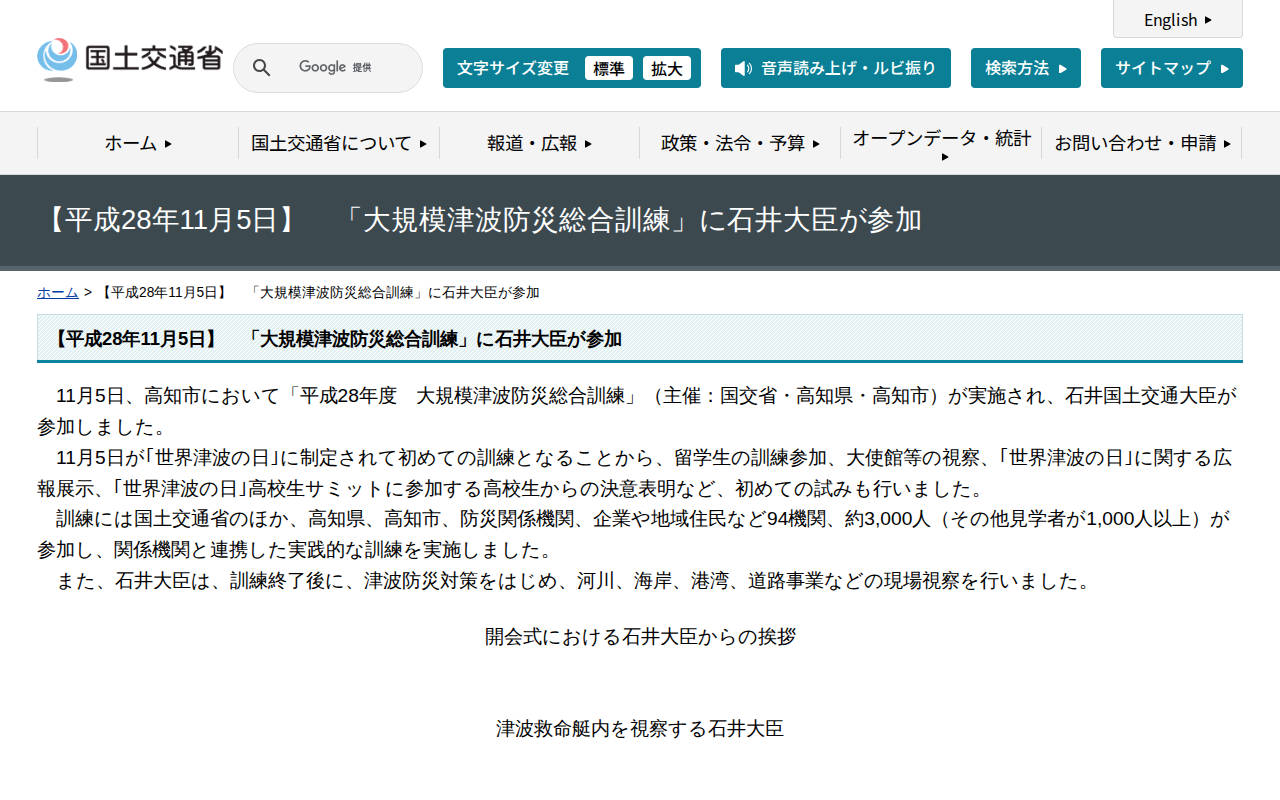This screenshot has width=1280, height=800.
Task: Toggle 音声読み上げ・ルビ振り feature
Action: coord(836,68)
